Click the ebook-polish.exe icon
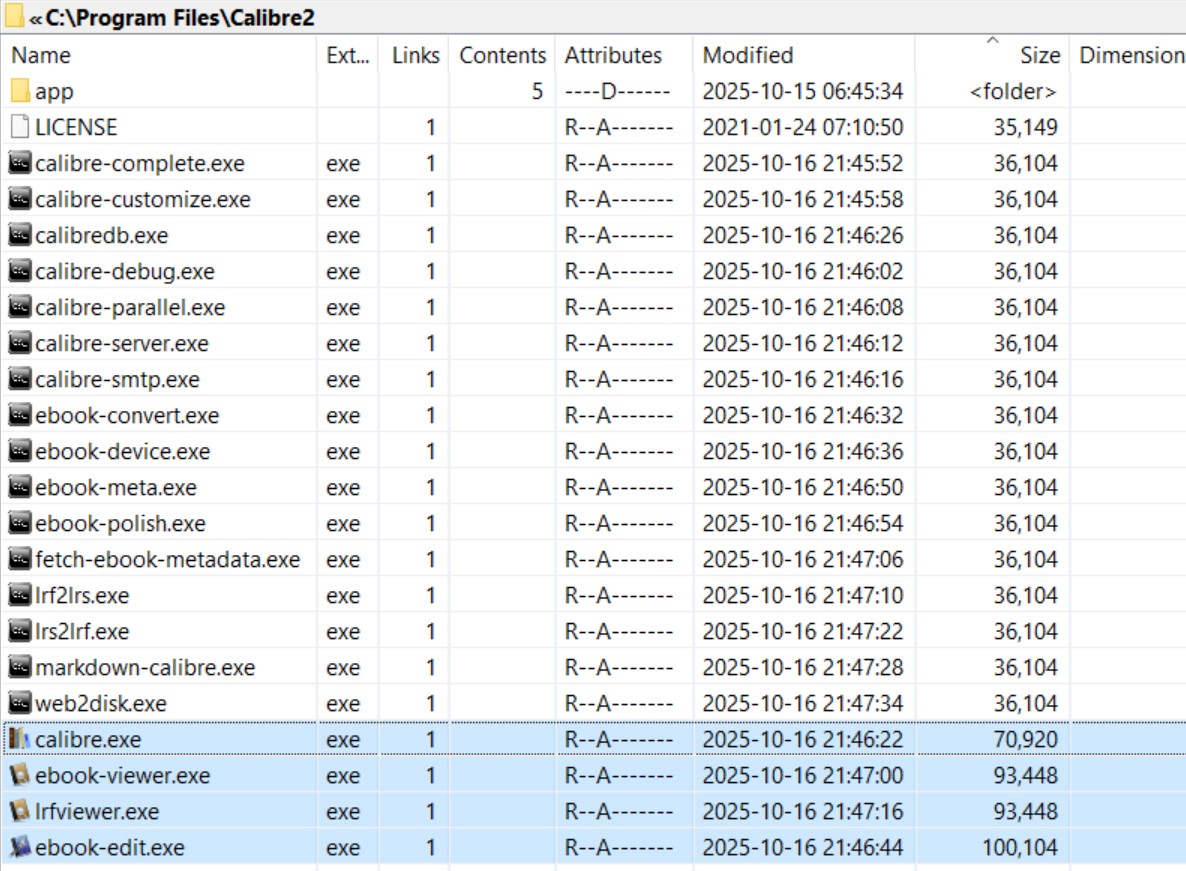Screen dimensions: 1186x871 coord(20,523)
